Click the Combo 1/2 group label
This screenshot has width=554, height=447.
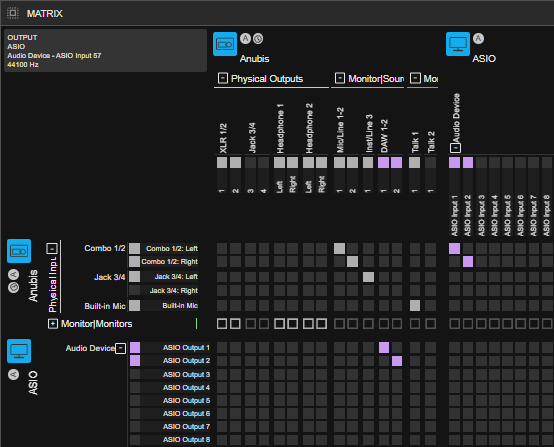pos(105,248)
